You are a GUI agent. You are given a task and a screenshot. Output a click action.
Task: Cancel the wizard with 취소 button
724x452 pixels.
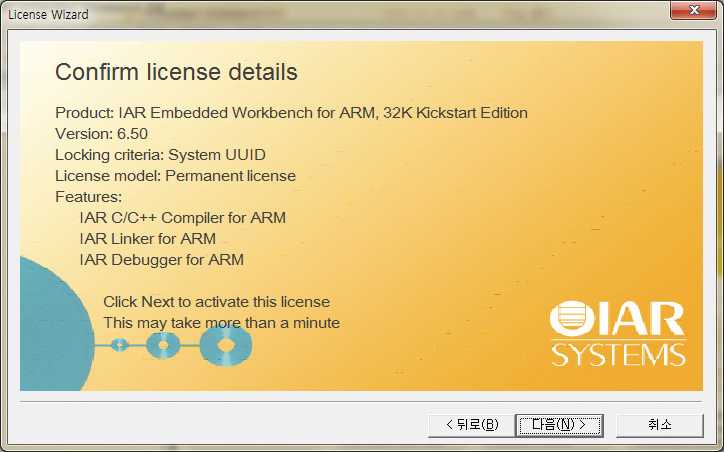[x=660, y=425]
